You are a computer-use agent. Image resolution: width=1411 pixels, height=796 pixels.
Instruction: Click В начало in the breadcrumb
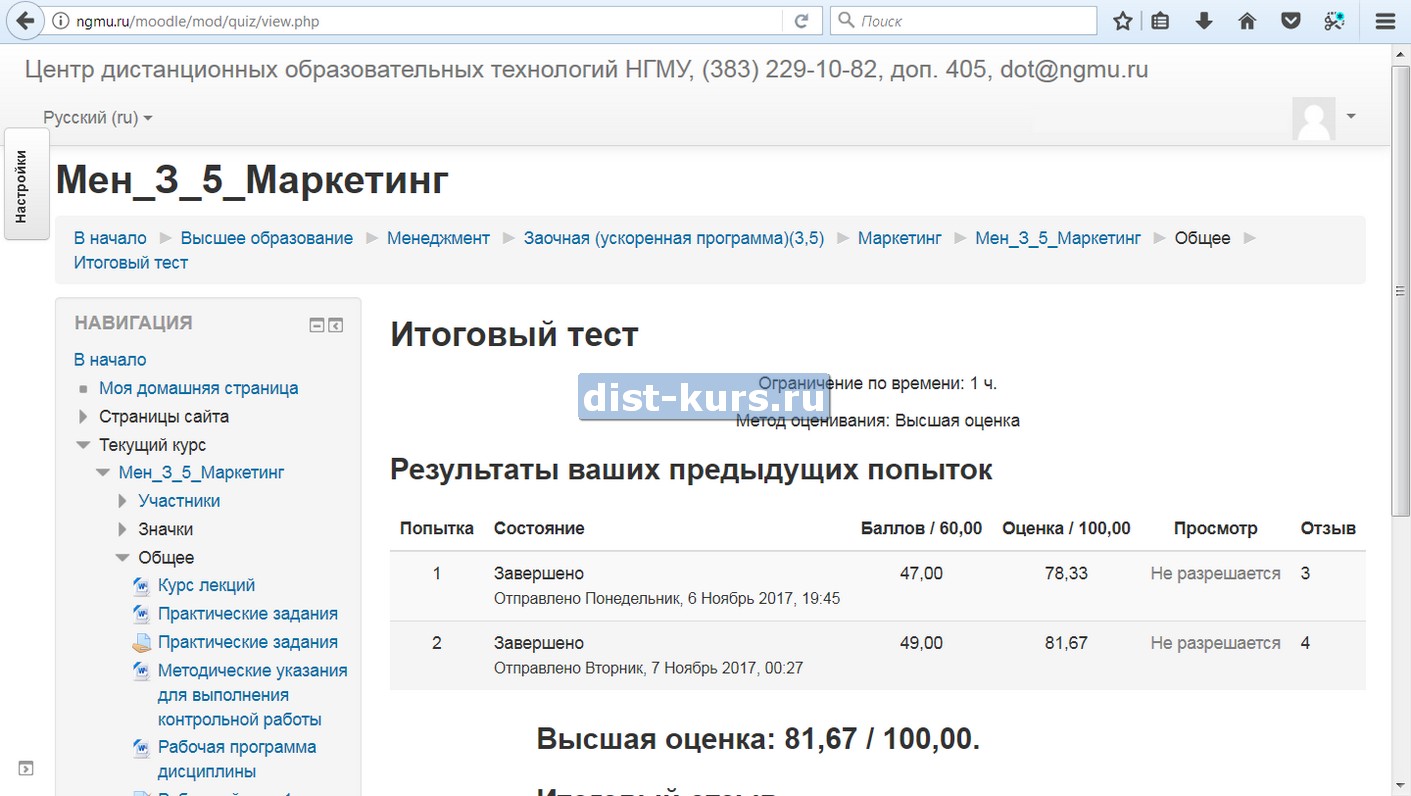tap(110, 238)
